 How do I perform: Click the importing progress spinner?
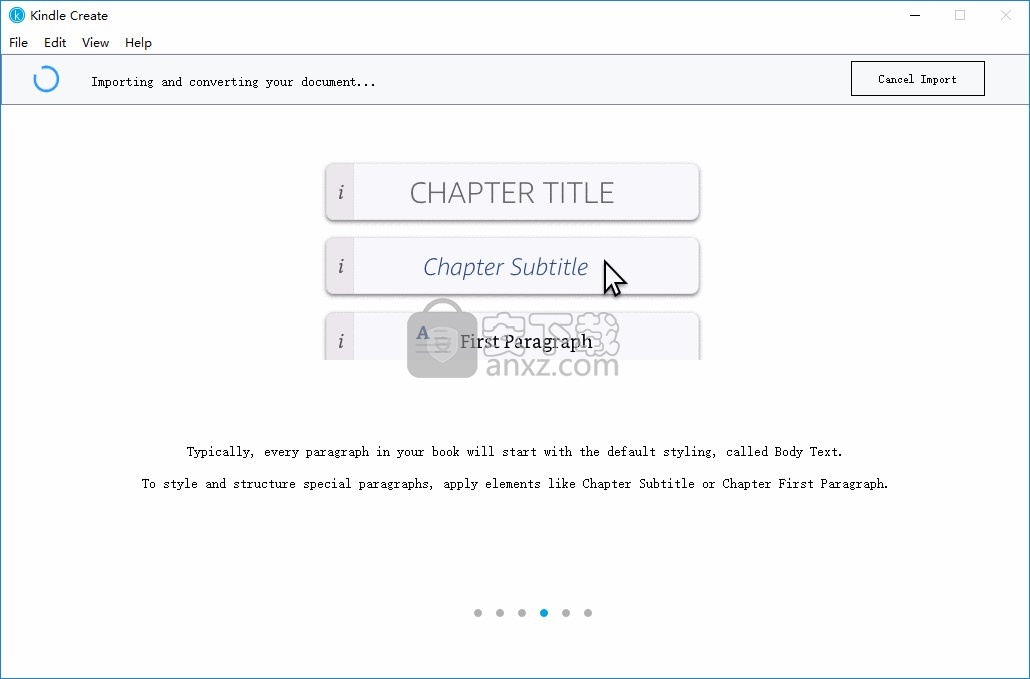(46, 79)
